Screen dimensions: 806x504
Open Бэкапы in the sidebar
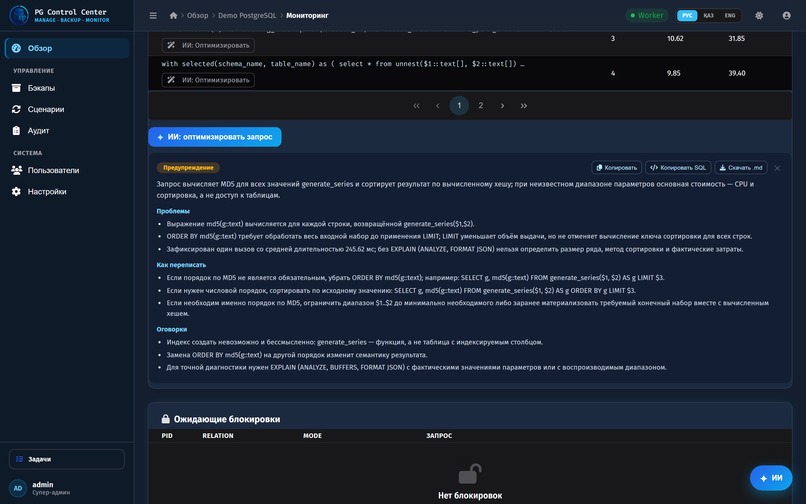[67, 88]
